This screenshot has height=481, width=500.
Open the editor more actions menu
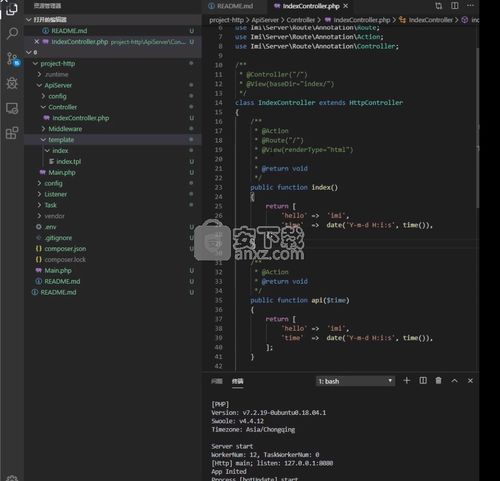point(470,6)
